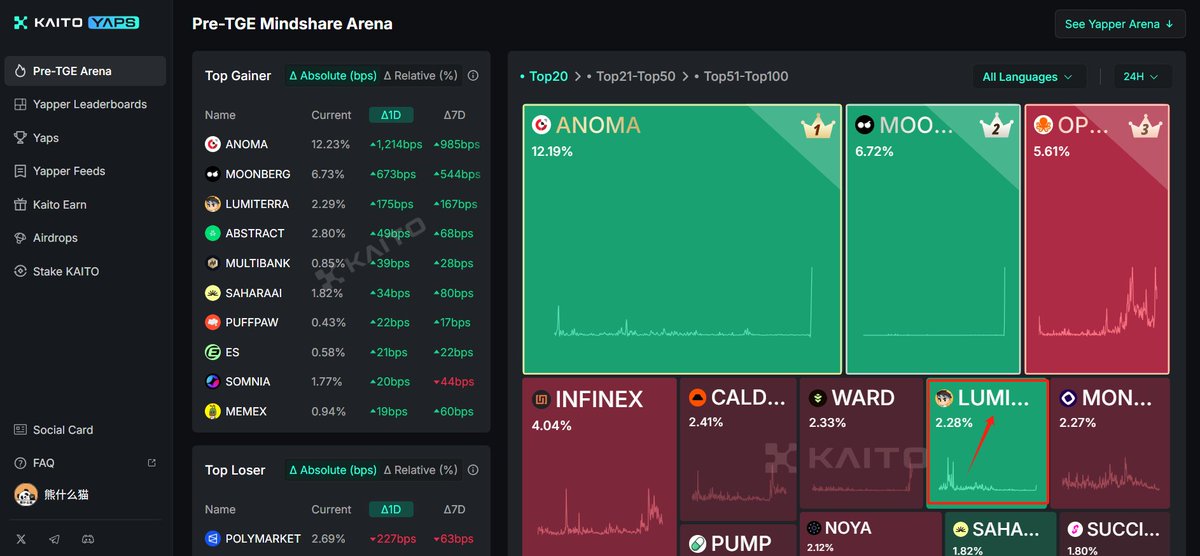Sort Top Gainer by Δ7D
Screen dimensions: 1200x556
454,115
